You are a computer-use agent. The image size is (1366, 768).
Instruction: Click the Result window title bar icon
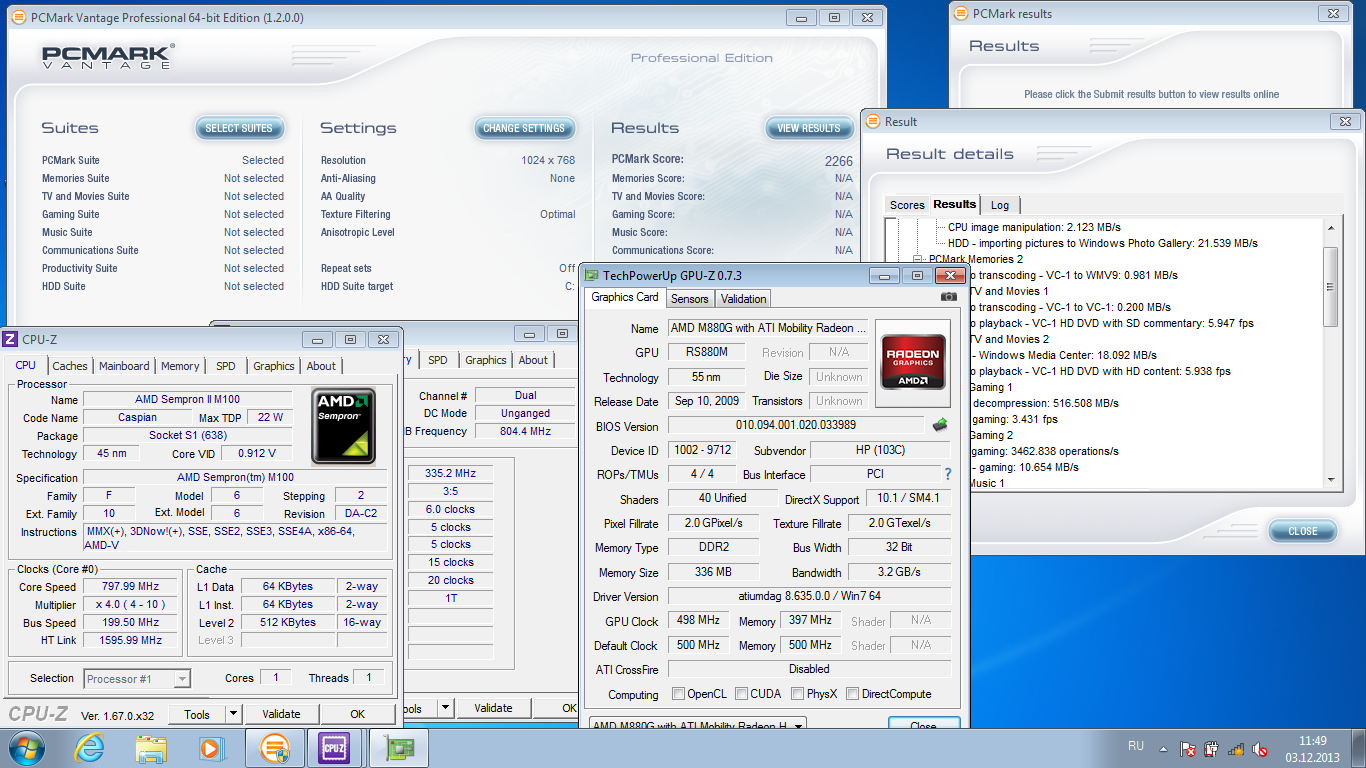[x=872, y=121]
